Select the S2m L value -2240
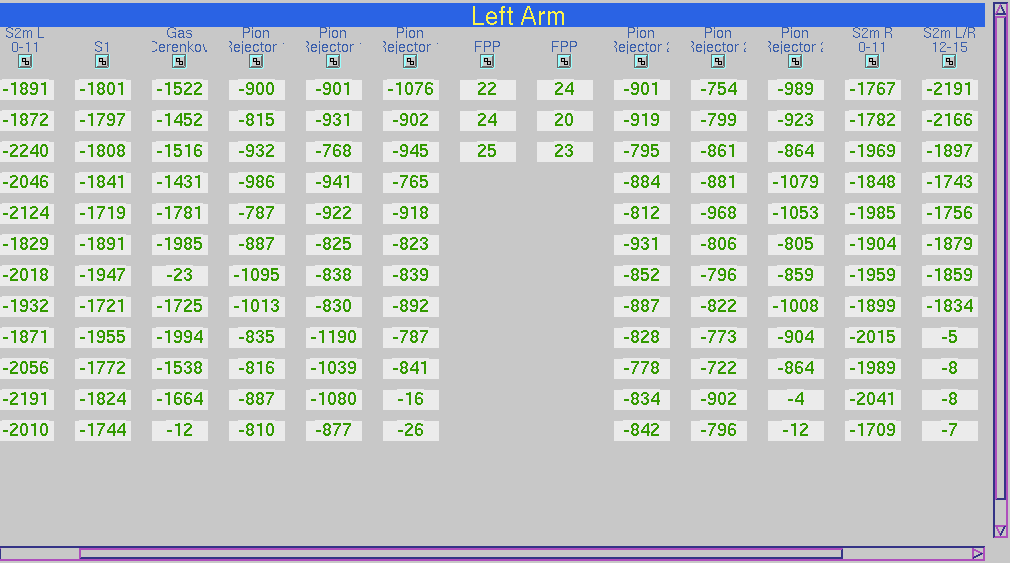Screen dimensions: 1010x563 coord(26,151)
